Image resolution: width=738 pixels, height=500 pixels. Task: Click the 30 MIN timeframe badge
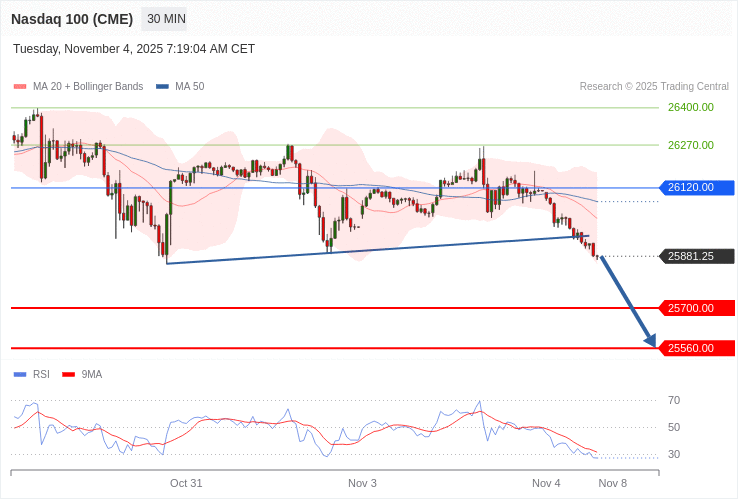(164, 19)
